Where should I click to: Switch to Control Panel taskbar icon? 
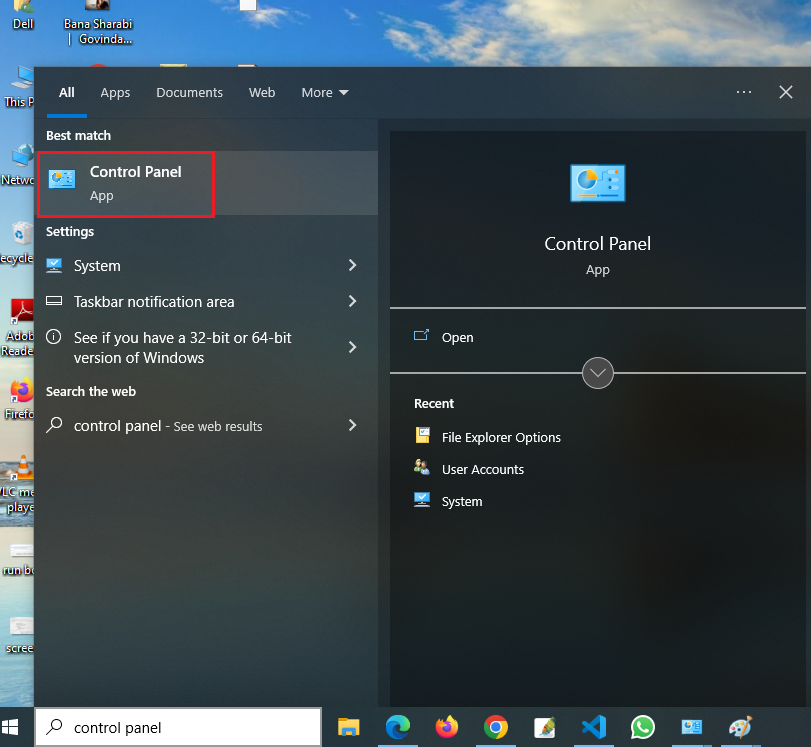pyautogui.click(x=692, y=727)
